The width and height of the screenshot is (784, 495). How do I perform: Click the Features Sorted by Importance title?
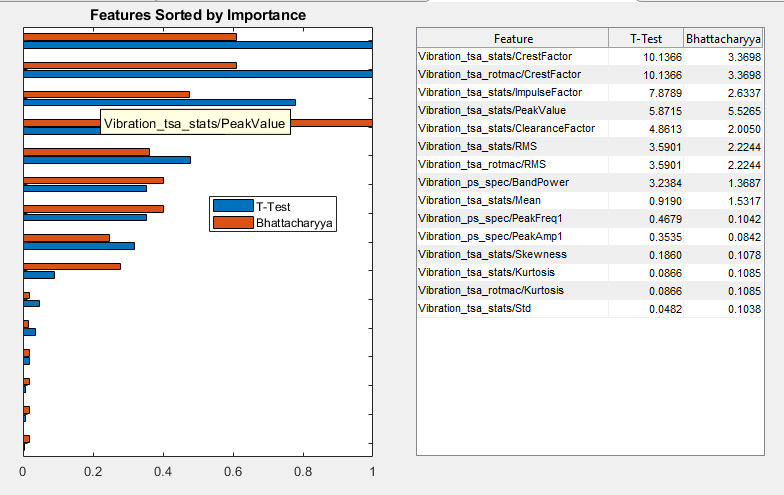coord(198,15)
